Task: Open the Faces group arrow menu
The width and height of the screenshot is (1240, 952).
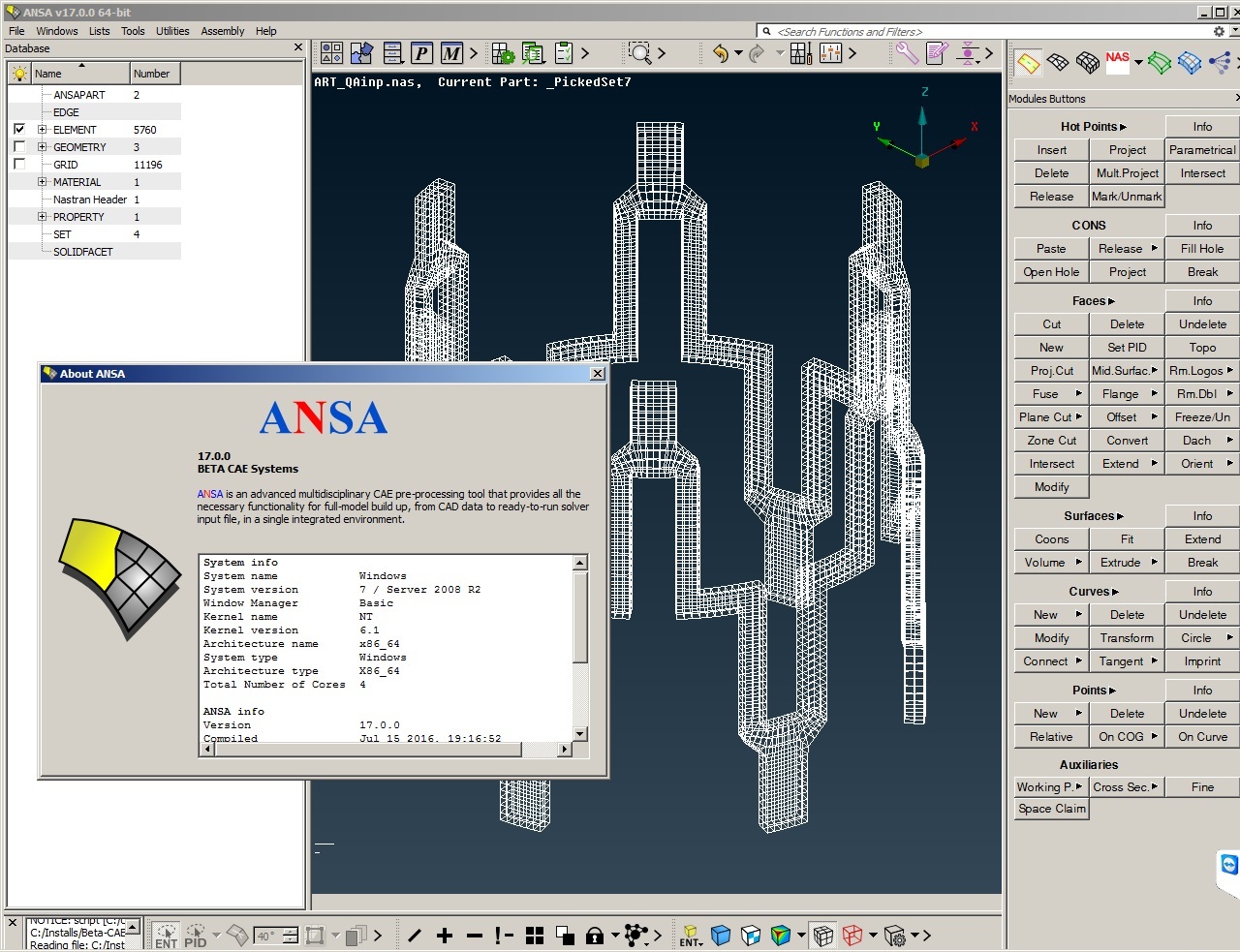Action: [1111, 301]
